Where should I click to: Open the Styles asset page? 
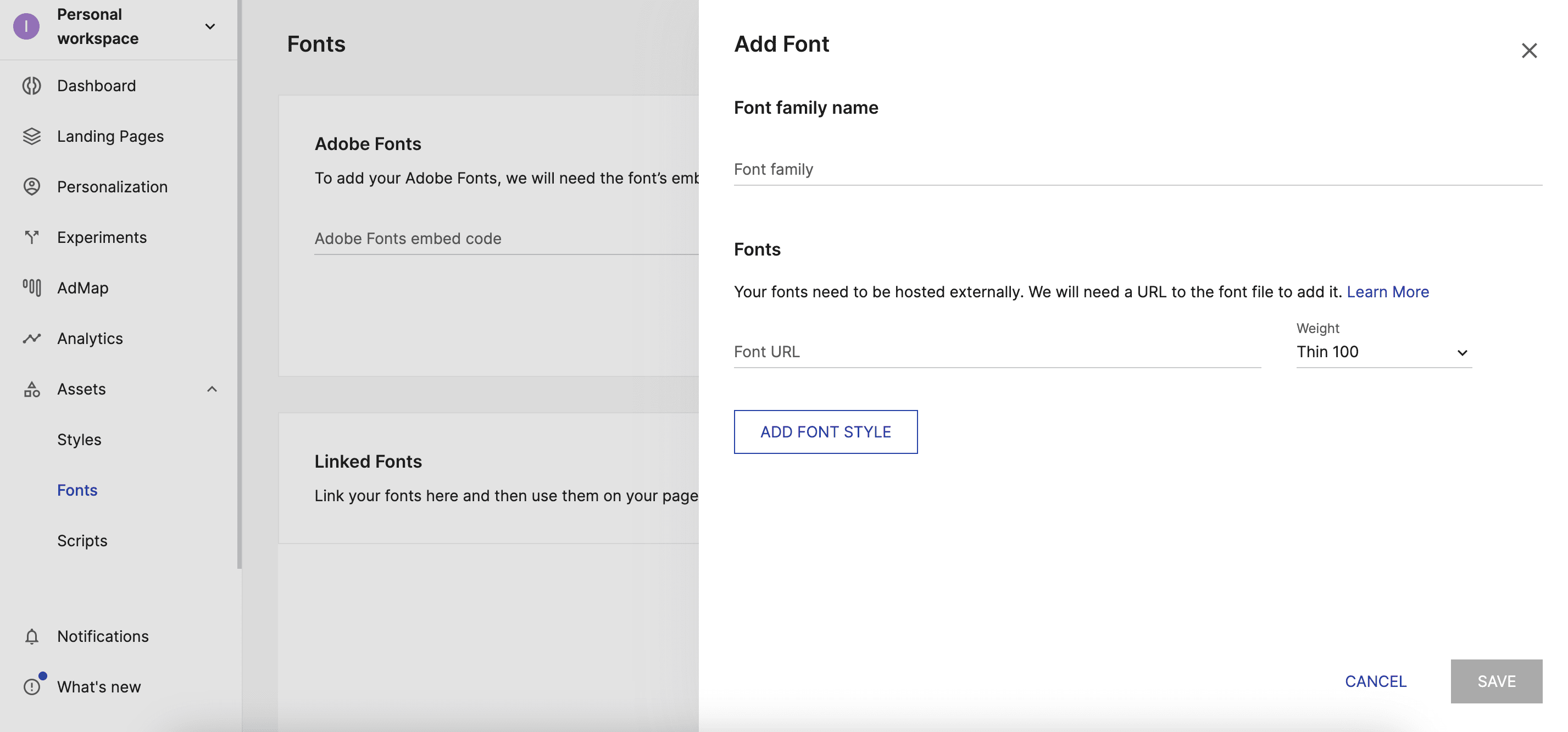click(x=79, y=439)
